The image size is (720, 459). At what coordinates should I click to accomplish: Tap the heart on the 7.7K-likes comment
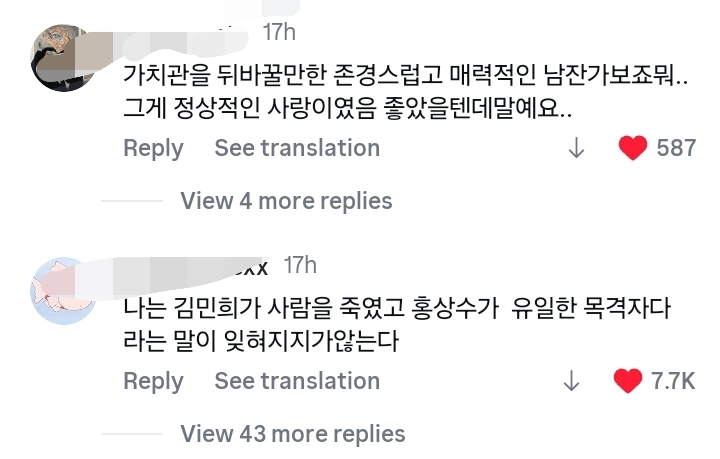(x=627, y=381)
